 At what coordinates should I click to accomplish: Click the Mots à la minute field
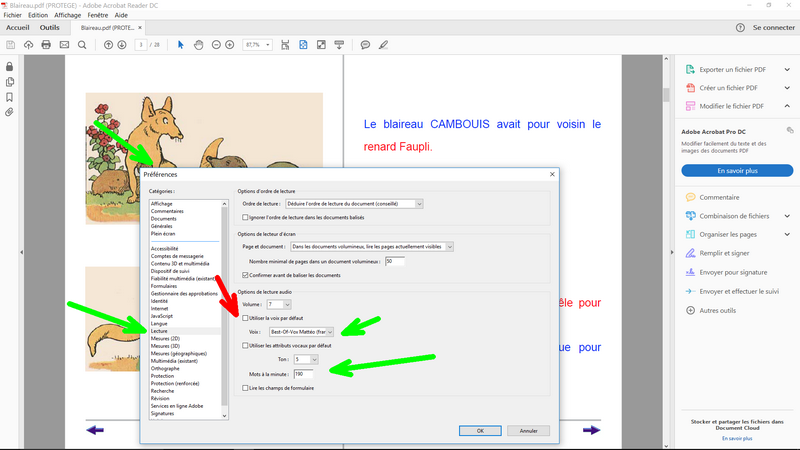304,374
